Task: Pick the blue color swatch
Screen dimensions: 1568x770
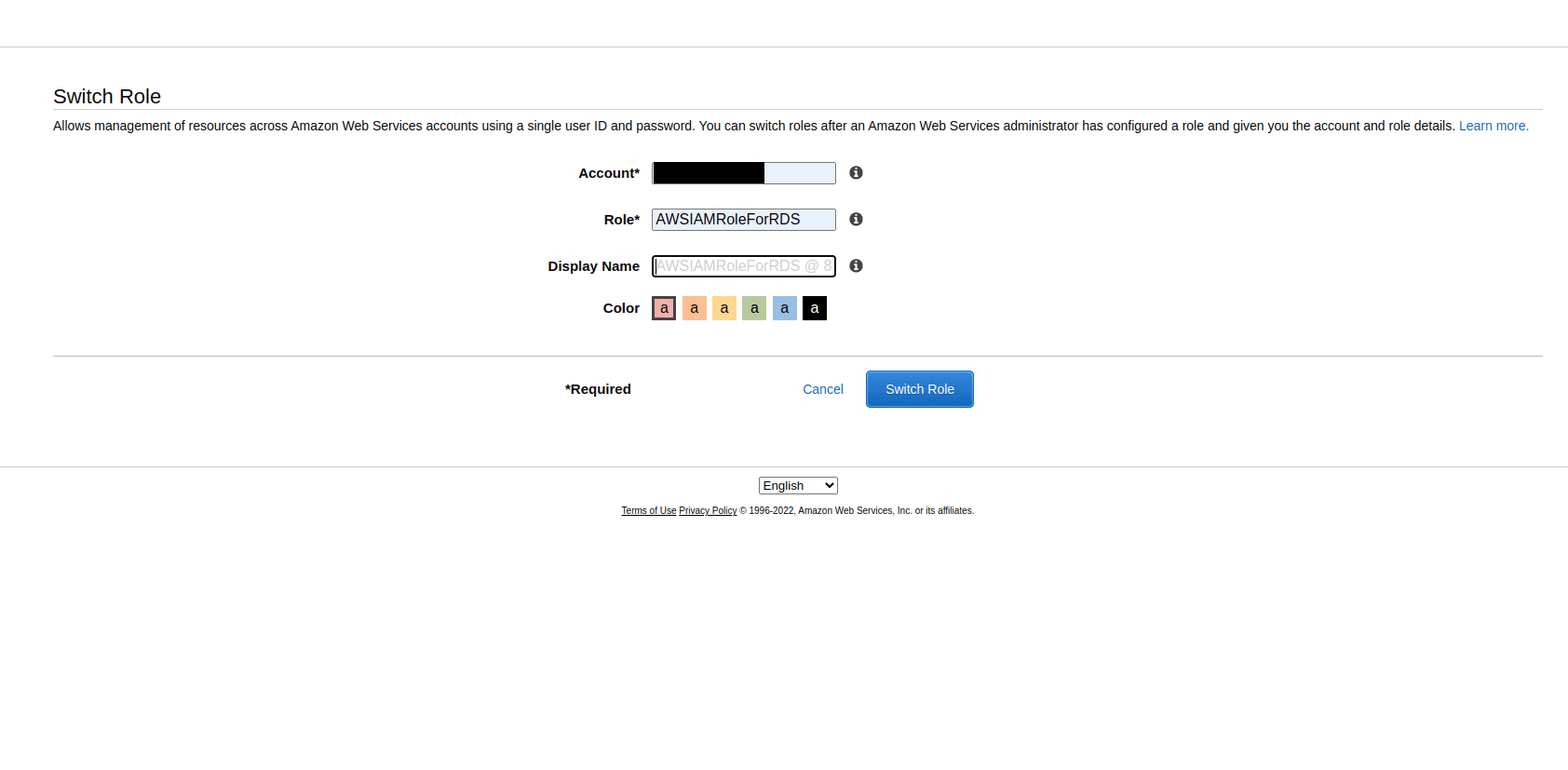Action: pyautogui.click(x=784, y=308)
